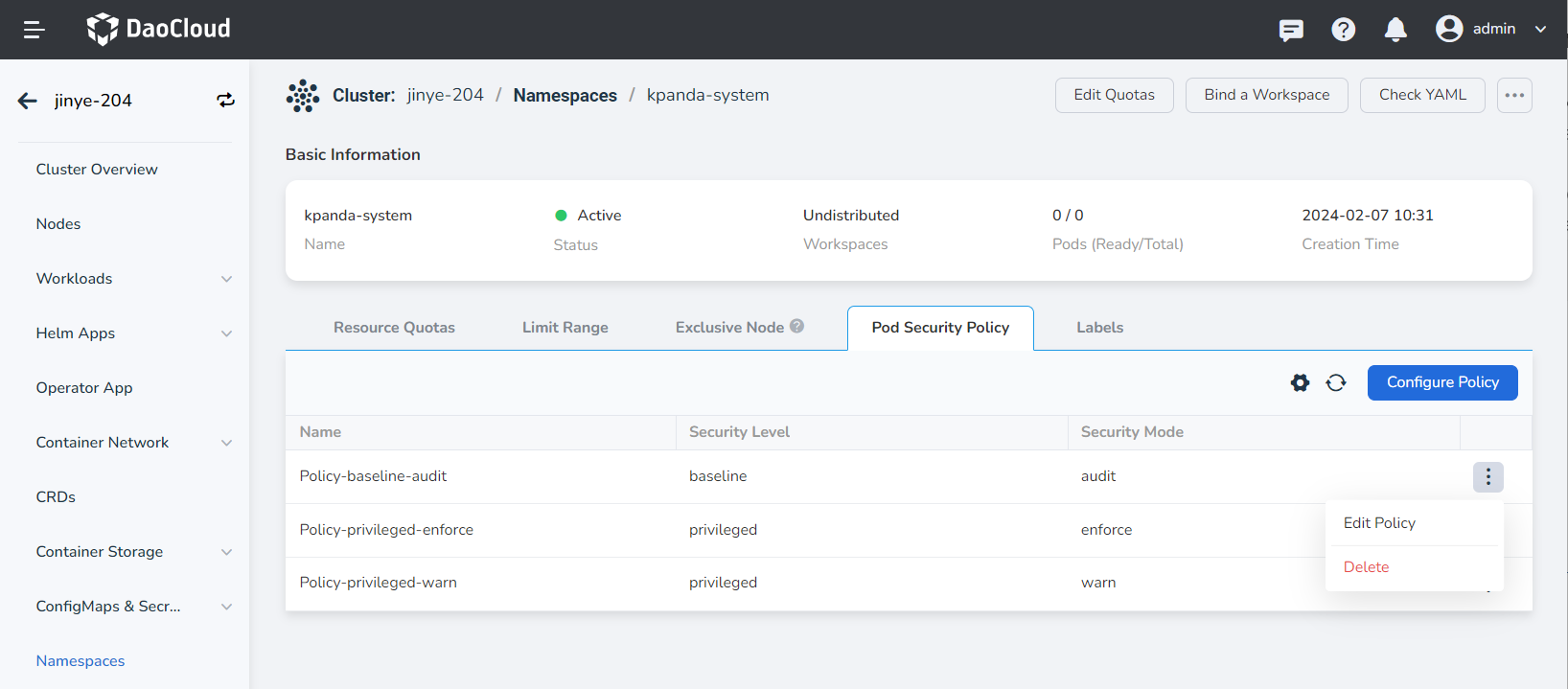Select Edit Policy from the context menu
1568x689 pixels.
click(x=1379, y=523)
